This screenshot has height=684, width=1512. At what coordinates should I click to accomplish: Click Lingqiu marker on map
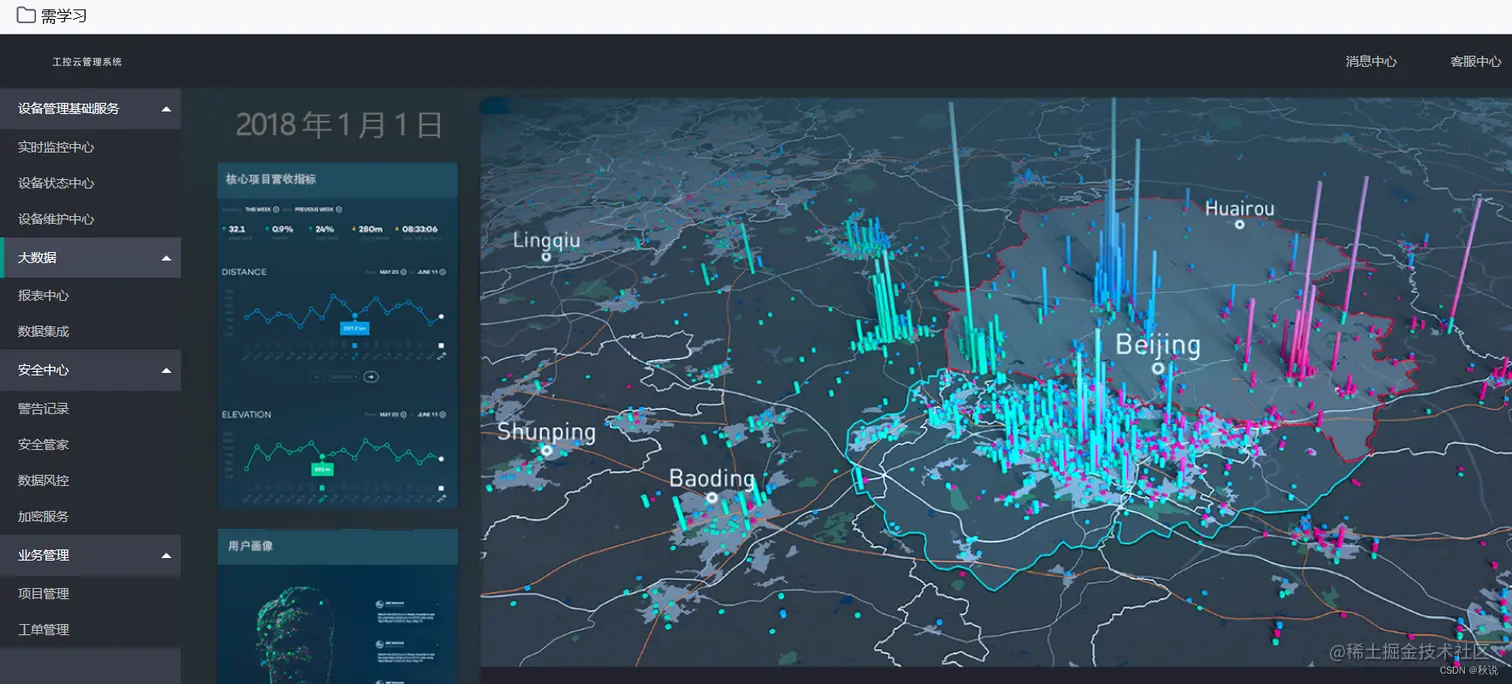click(546, 257)
